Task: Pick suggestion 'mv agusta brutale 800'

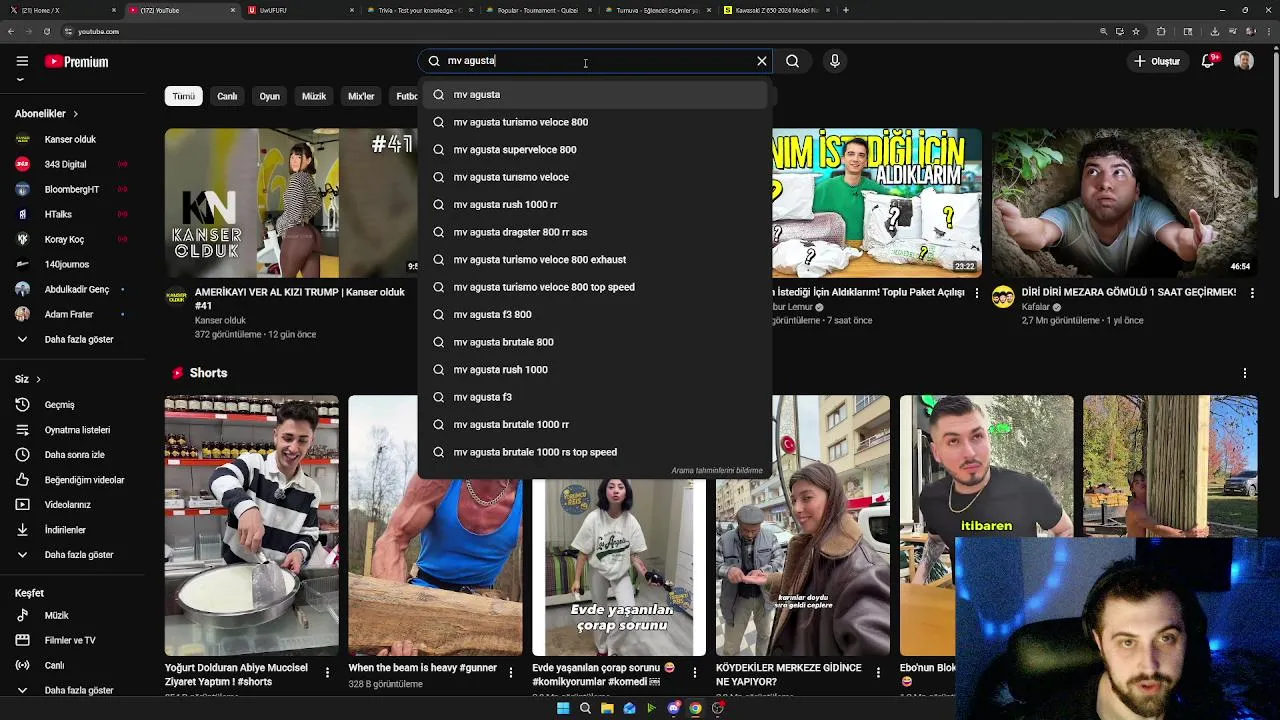Action: (x=595, y=342)
